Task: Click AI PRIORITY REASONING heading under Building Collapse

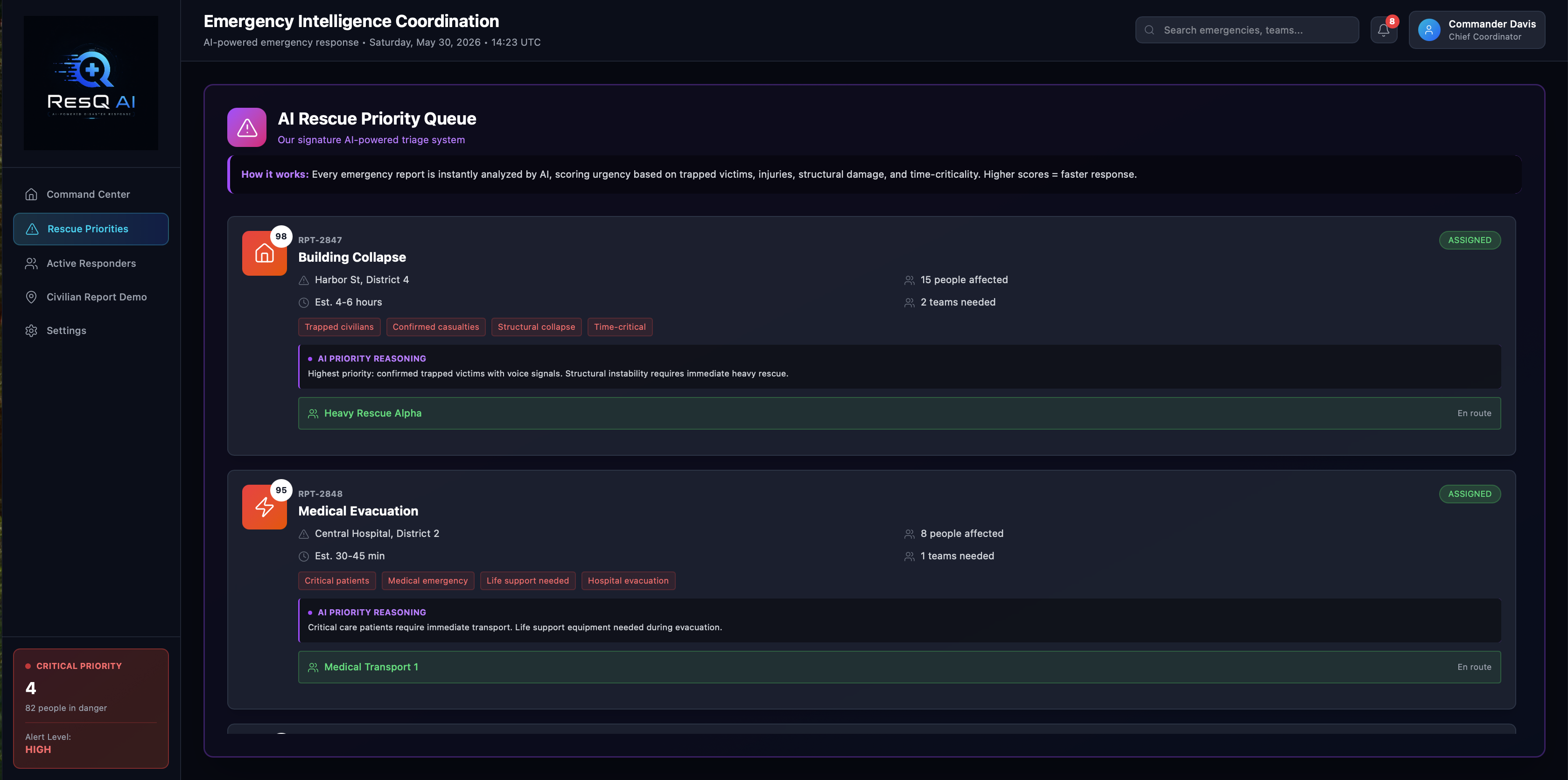Action: pos(371,358)
